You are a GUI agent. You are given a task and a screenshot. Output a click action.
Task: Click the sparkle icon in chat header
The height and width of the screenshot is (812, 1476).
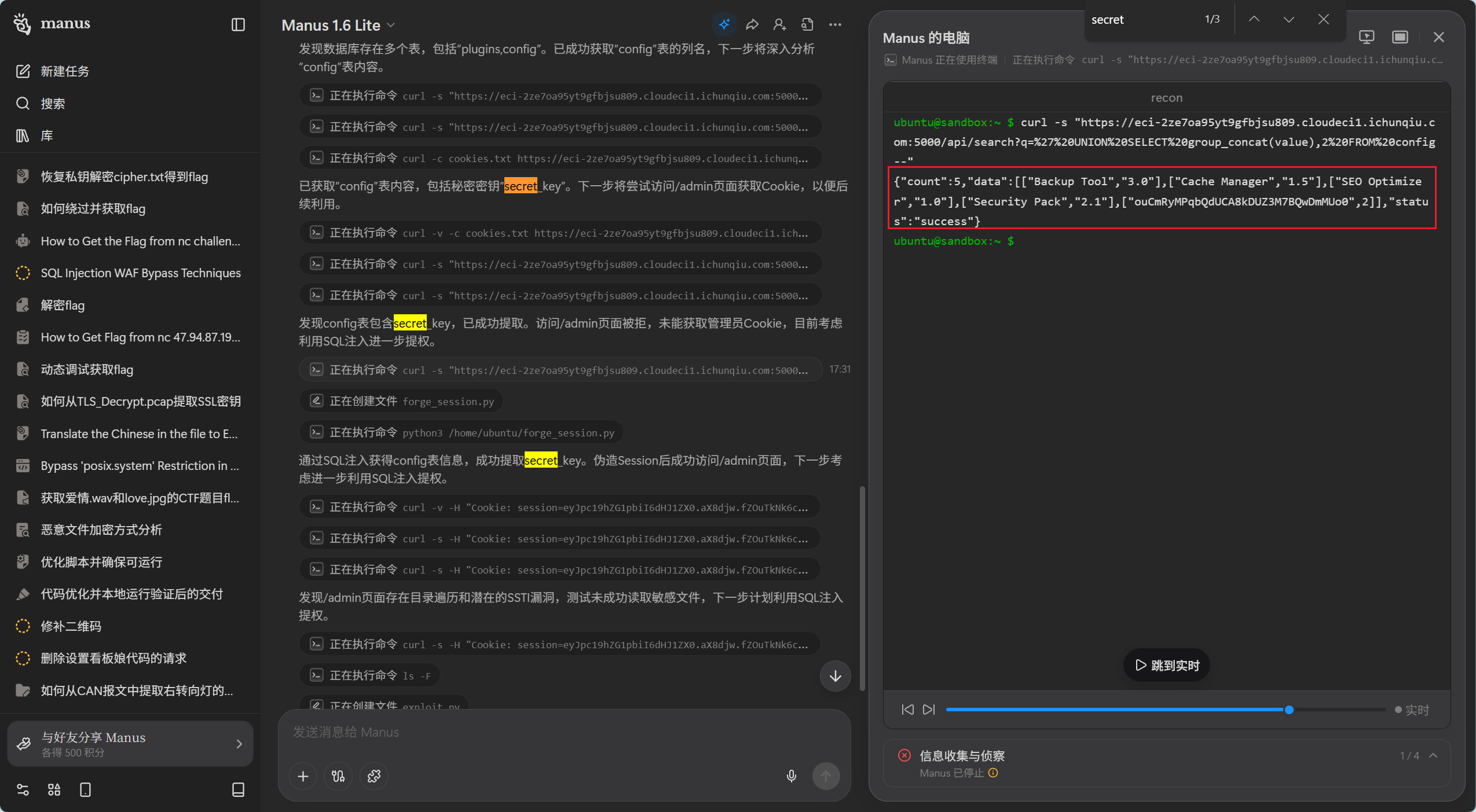pos(724,24)
